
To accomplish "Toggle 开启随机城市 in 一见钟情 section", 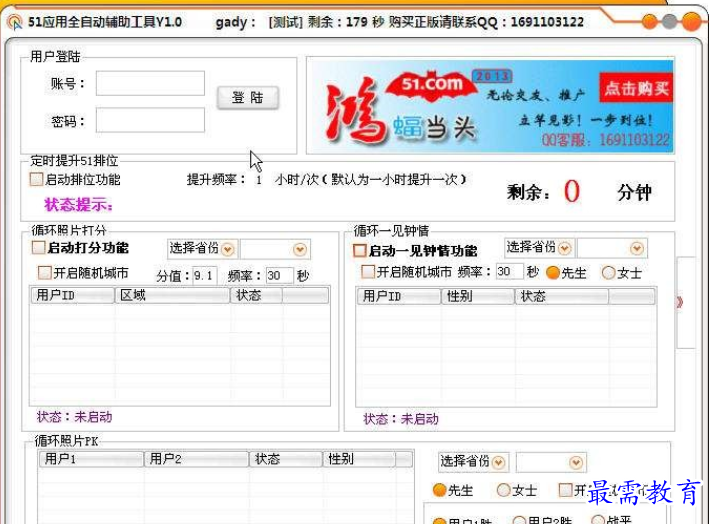I will (368, 271).
